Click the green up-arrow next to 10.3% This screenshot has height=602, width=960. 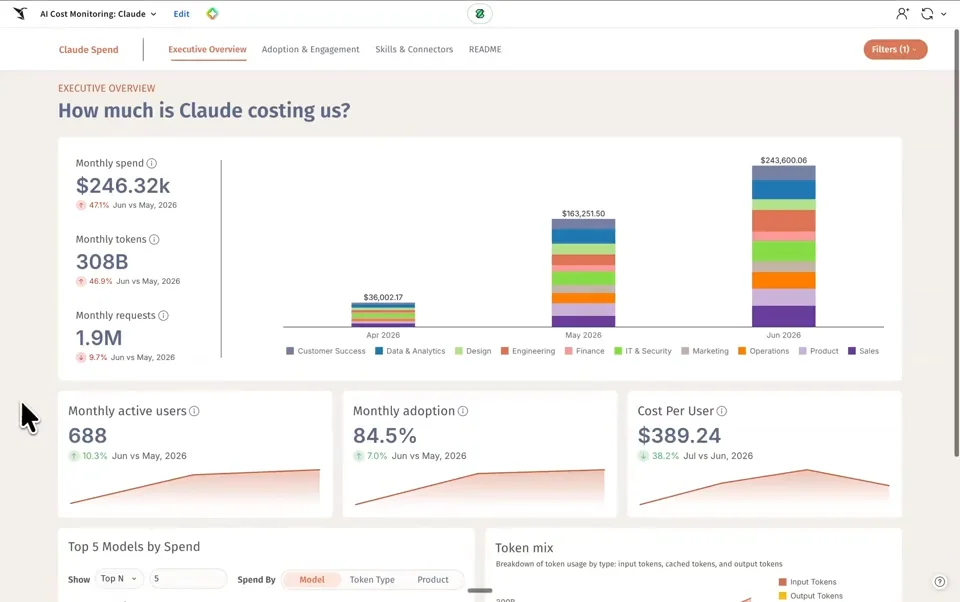click(x=74, y=456)
